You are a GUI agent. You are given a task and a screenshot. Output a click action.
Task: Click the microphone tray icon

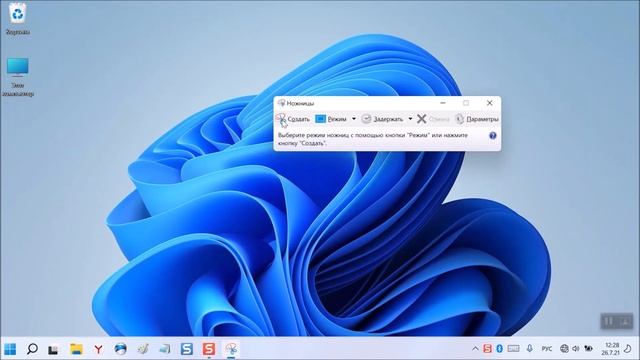coord(529,349)
